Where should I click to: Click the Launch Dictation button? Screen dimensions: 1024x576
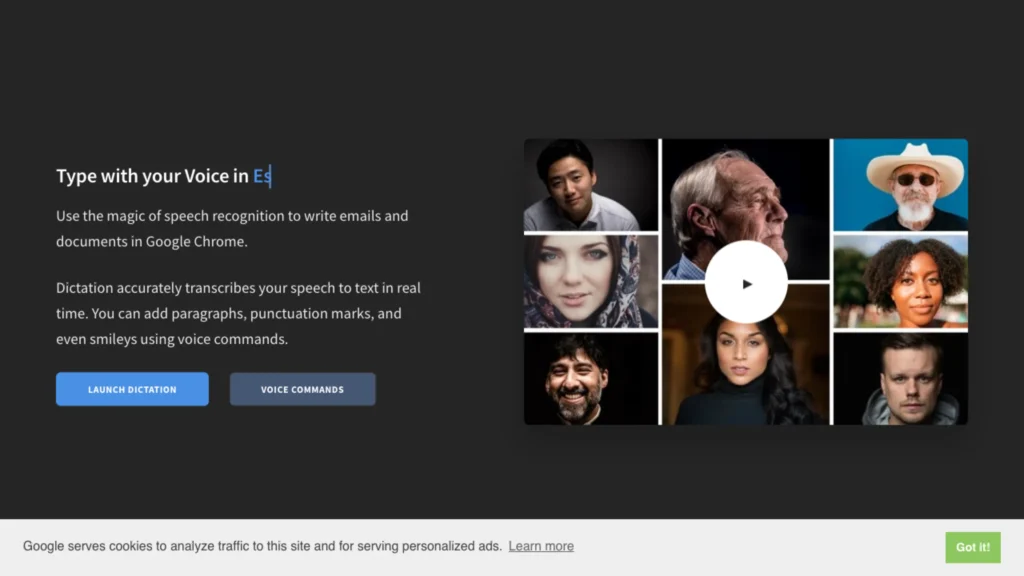pos(132,389)
